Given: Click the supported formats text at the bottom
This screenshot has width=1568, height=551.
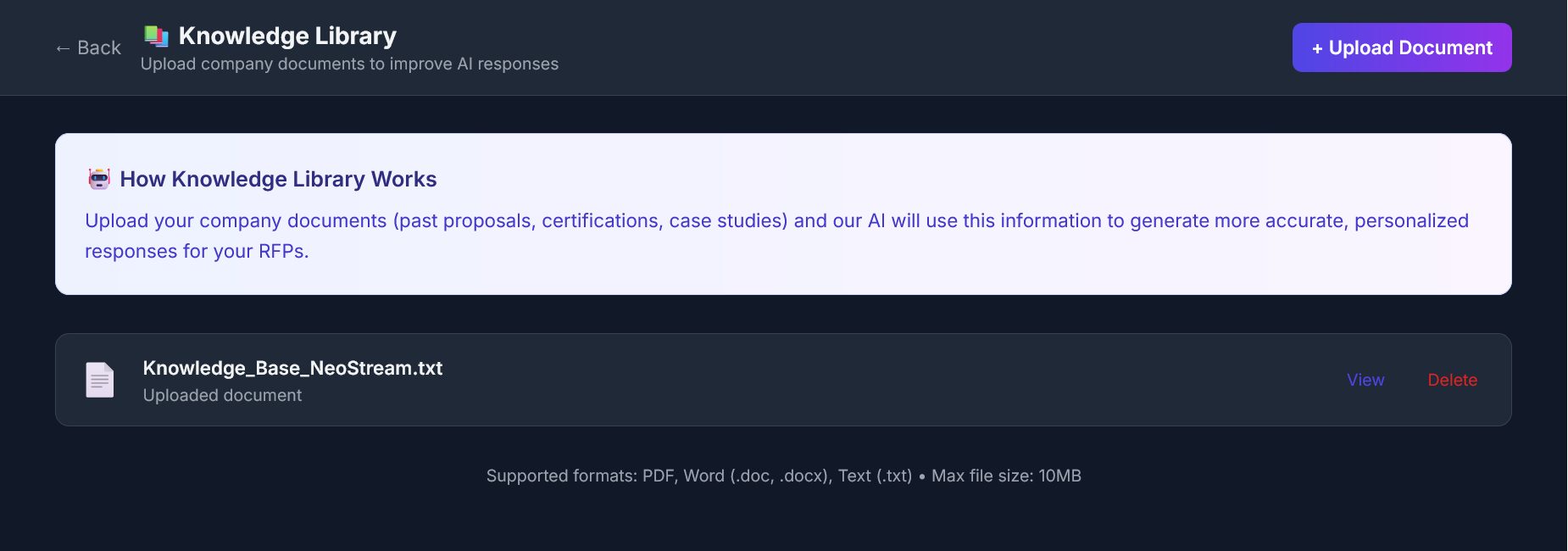Looking at the screenshot, I should tap(783, 476).
